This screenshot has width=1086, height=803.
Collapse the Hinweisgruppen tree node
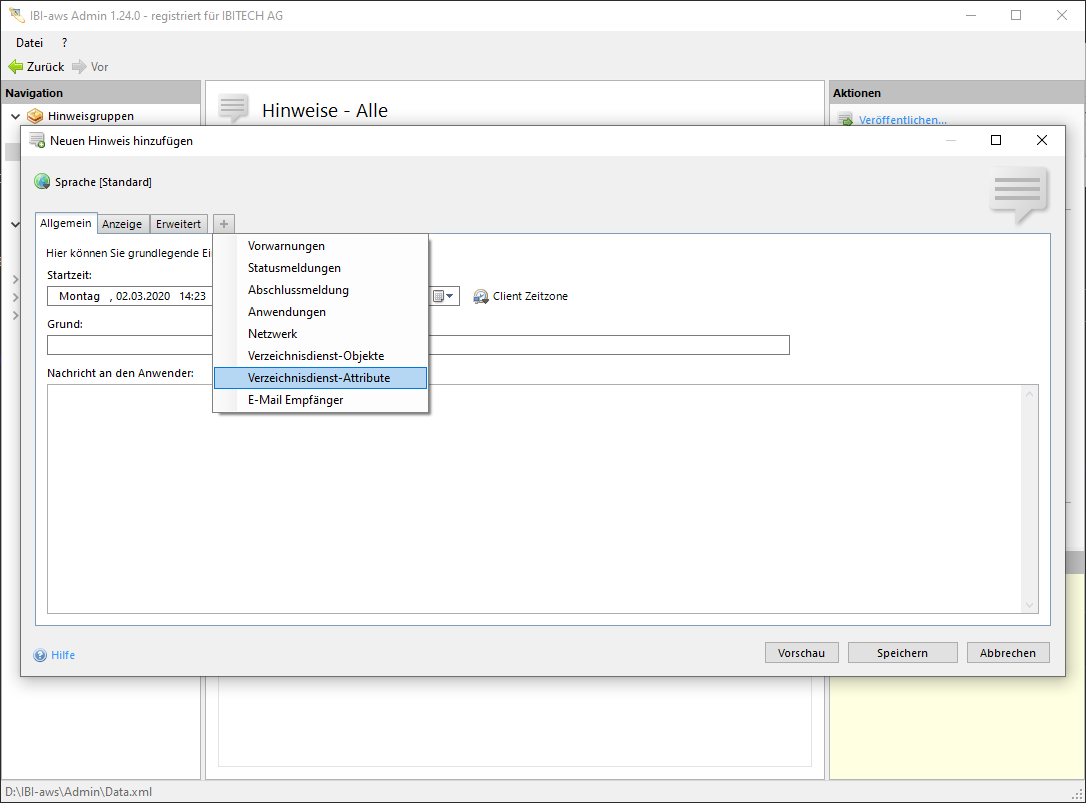(15, 116)
